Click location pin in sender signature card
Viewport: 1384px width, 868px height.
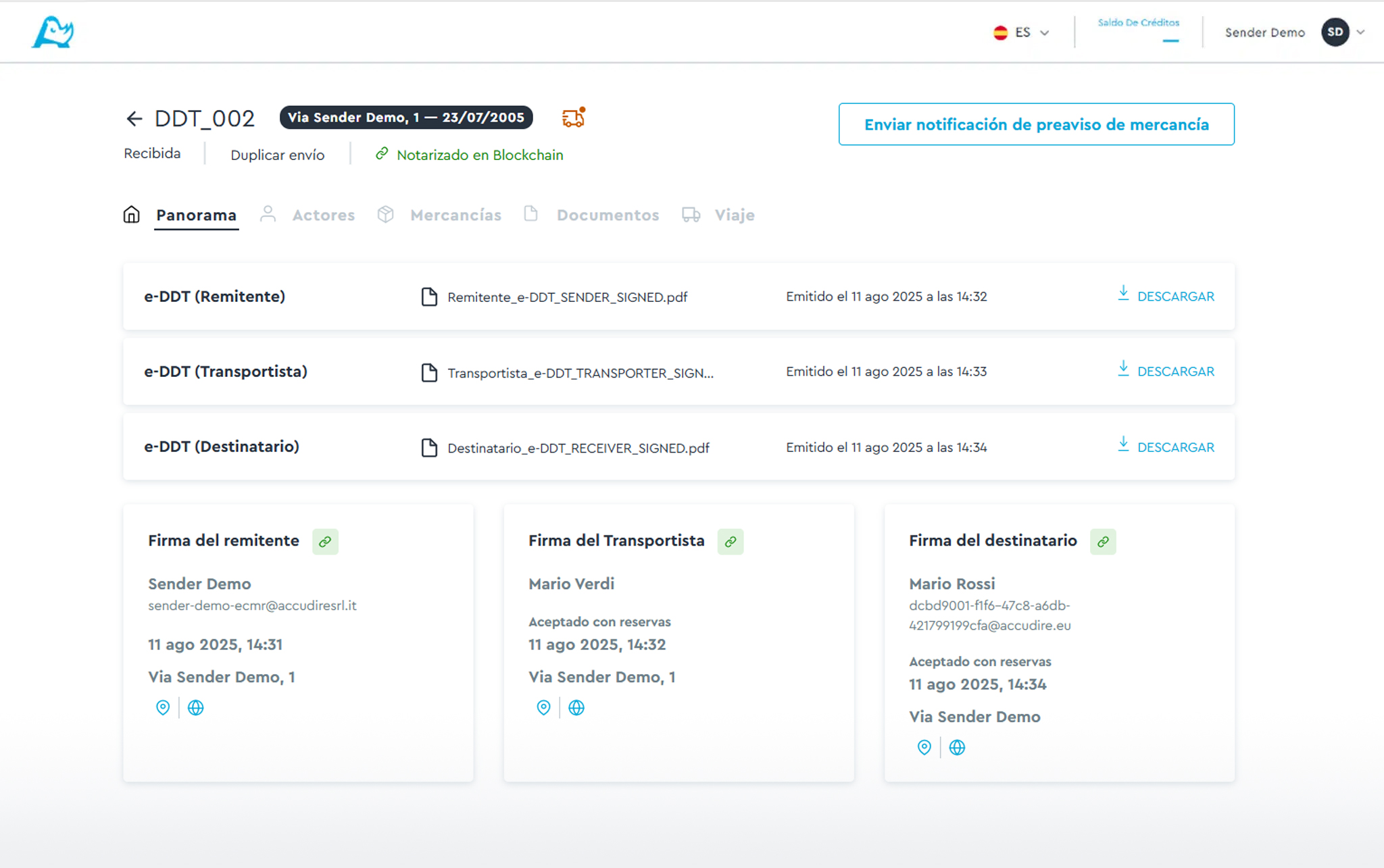(x=163, y=707)
